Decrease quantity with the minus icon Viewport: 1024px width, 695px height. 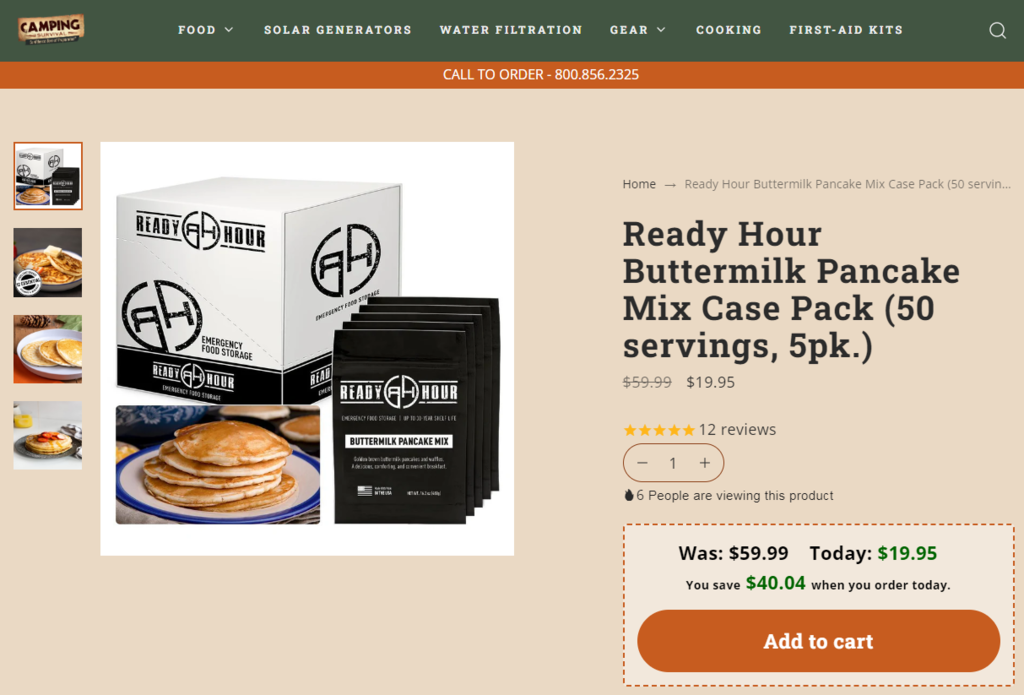(x=642, y=463)
